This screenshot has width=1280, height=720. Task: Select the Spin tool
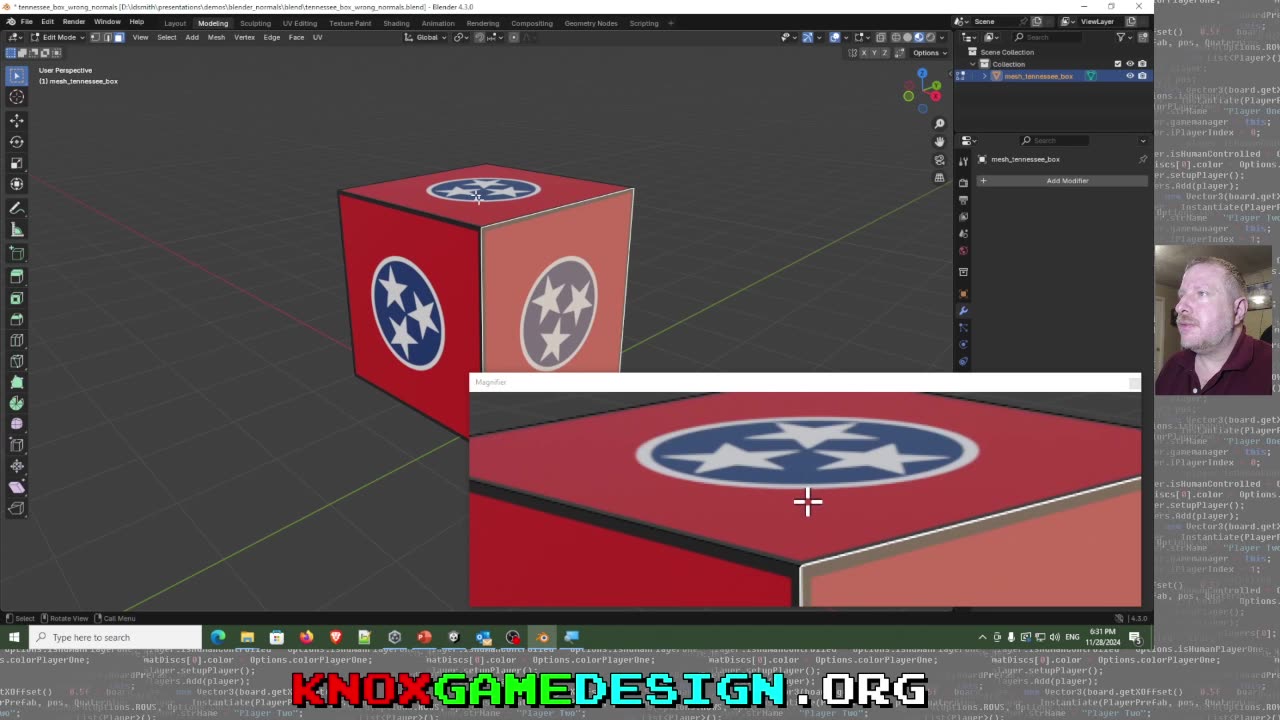pos(17,403)
